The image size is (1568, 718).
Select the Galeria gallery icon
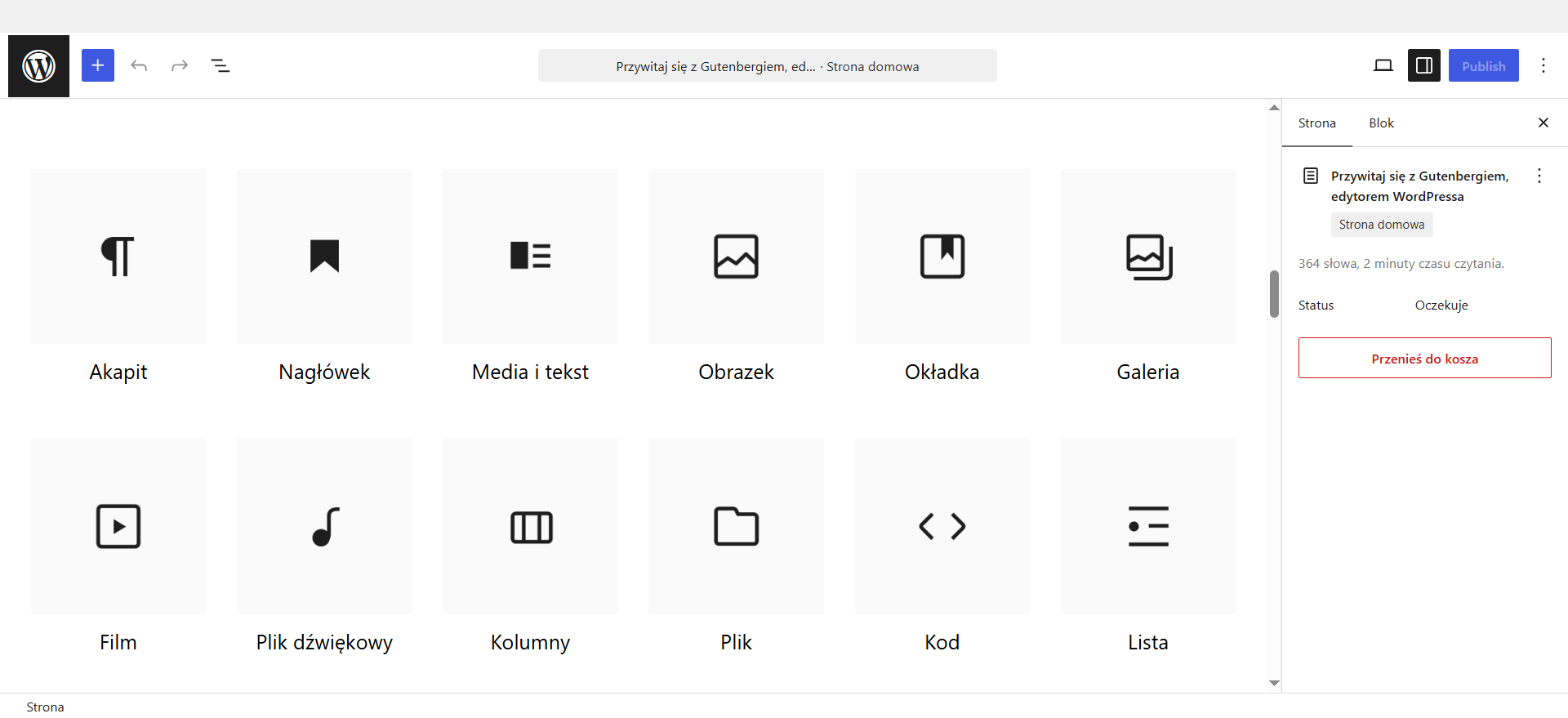coord(1148,256)
